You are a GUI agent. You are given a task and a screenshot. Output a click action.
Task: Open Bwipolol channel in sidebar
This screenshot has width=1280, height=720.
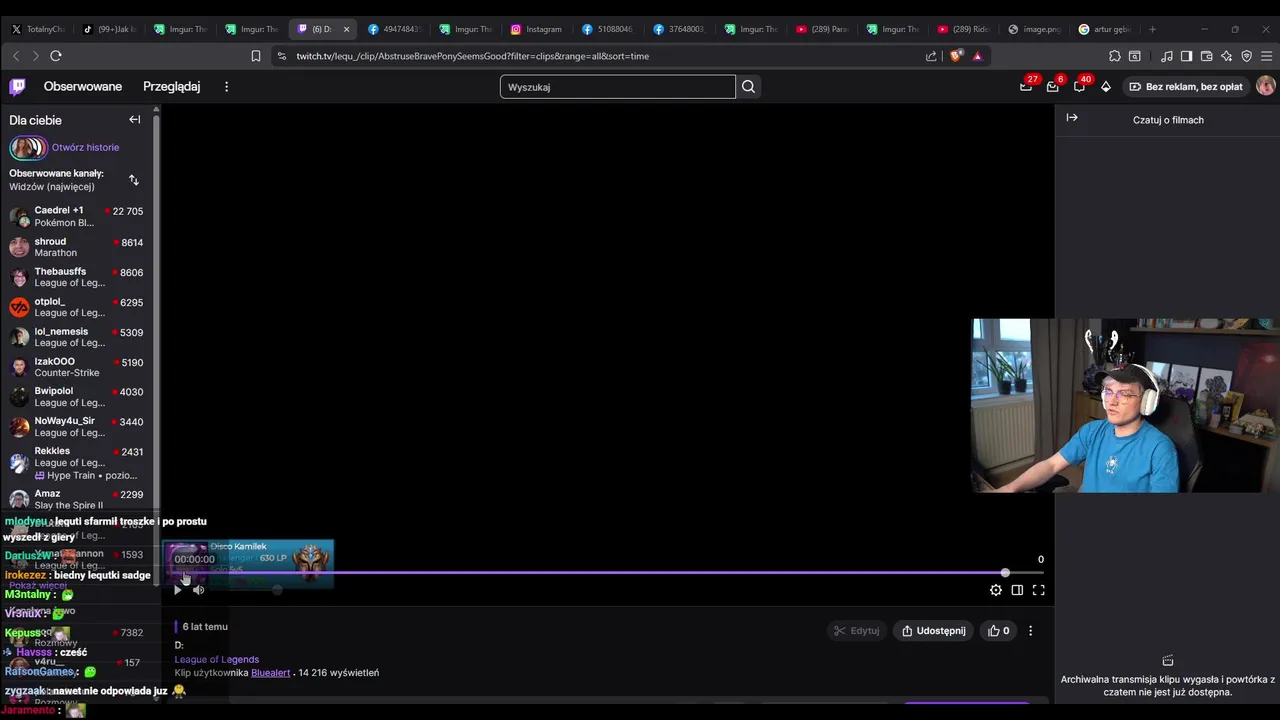pos(77,397)
